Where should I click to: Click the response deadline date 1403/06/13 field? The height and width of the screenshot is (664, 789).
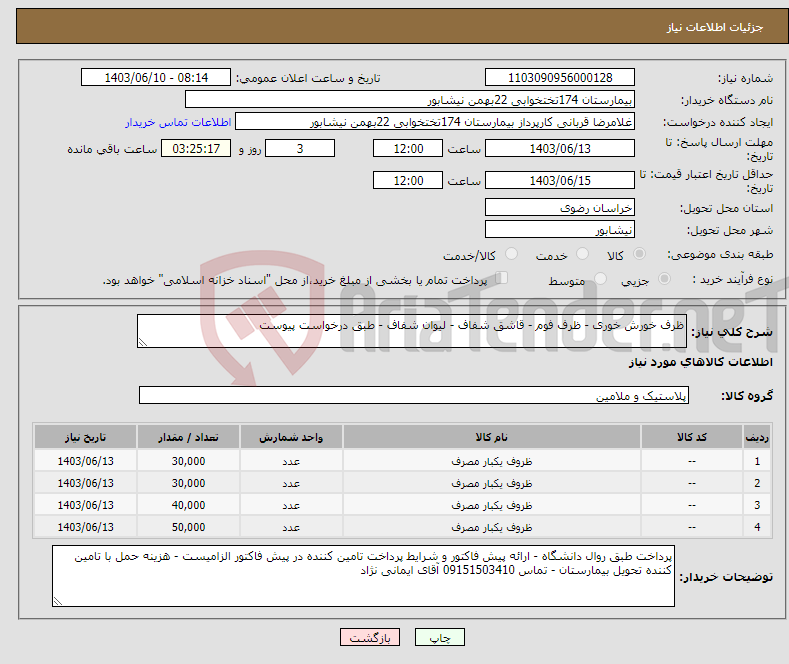560,148
